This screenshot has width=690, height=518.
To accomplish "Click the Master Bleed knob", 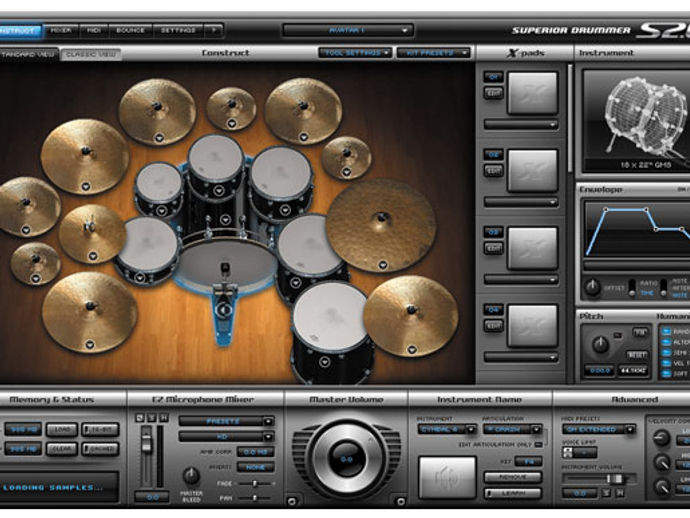I will point(191,476).
